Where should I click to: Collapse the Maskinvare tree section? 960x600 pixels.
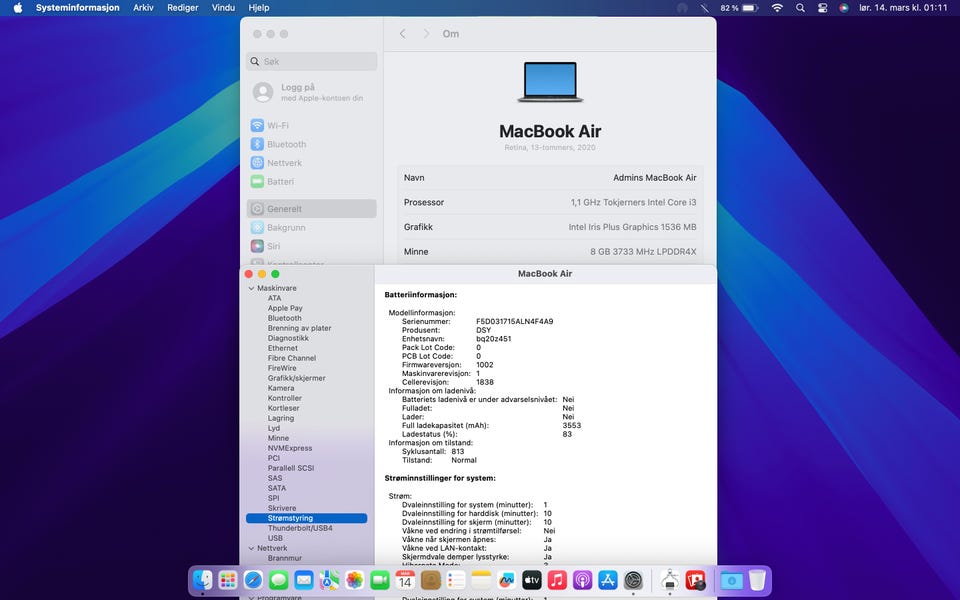click(251, 288)
